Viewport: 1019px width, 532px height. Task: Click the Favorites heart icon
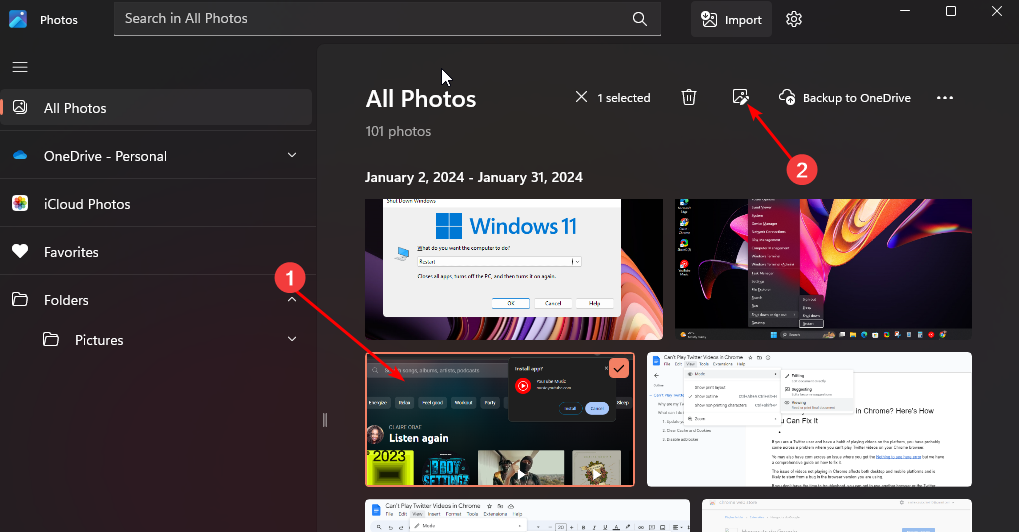point(20,251)
